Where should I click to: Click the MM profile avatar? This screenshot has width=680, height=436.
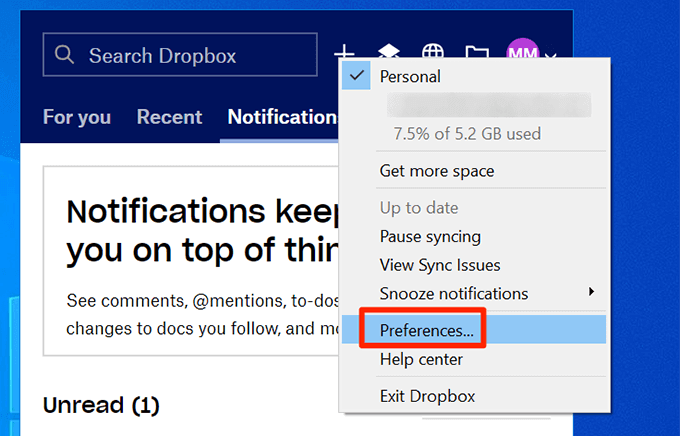522,54
